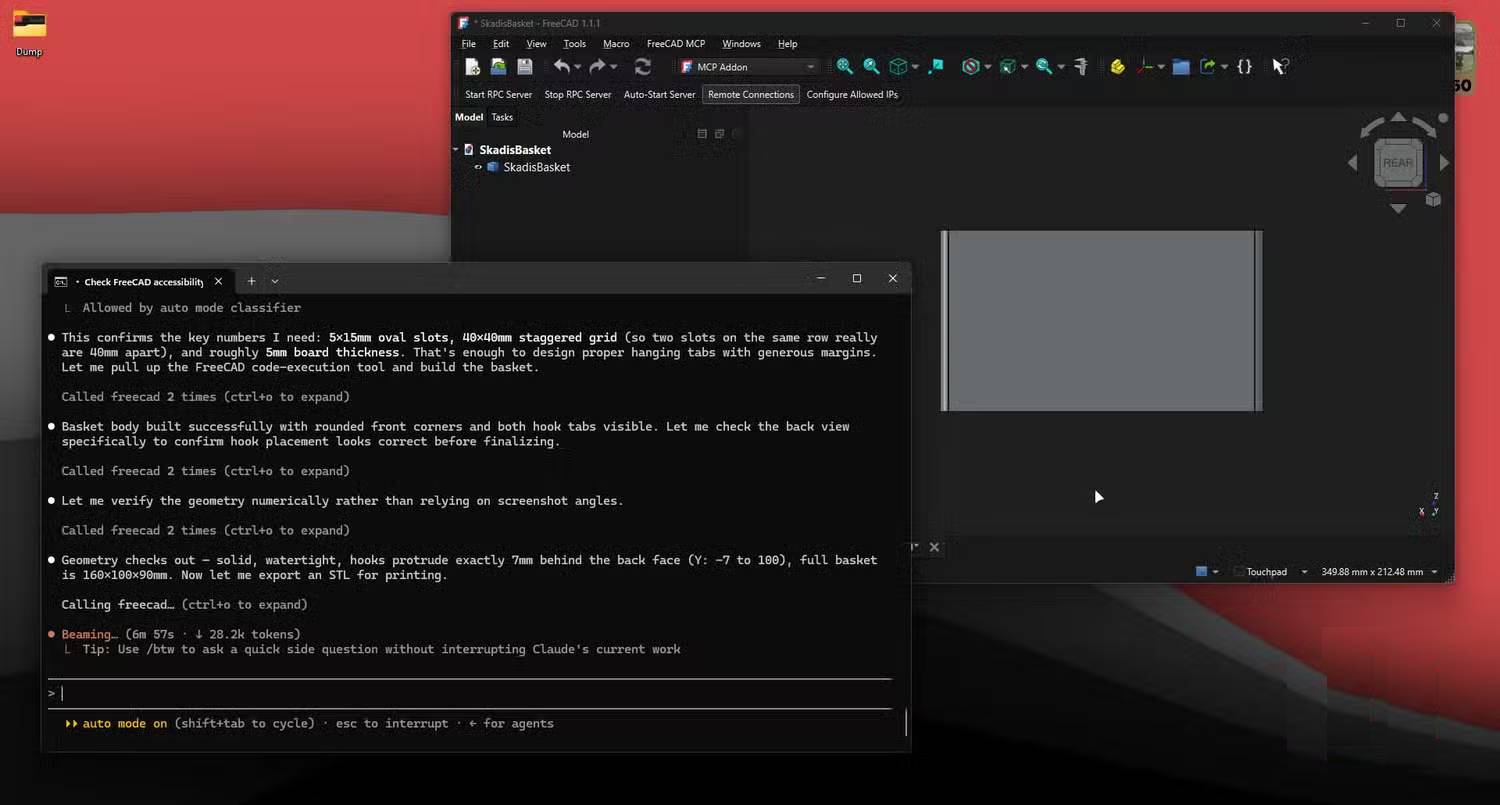This screenshot has width=1500, height=805.
Task: Create a new document in FreeCAD
Action: [x=473, y=66]
